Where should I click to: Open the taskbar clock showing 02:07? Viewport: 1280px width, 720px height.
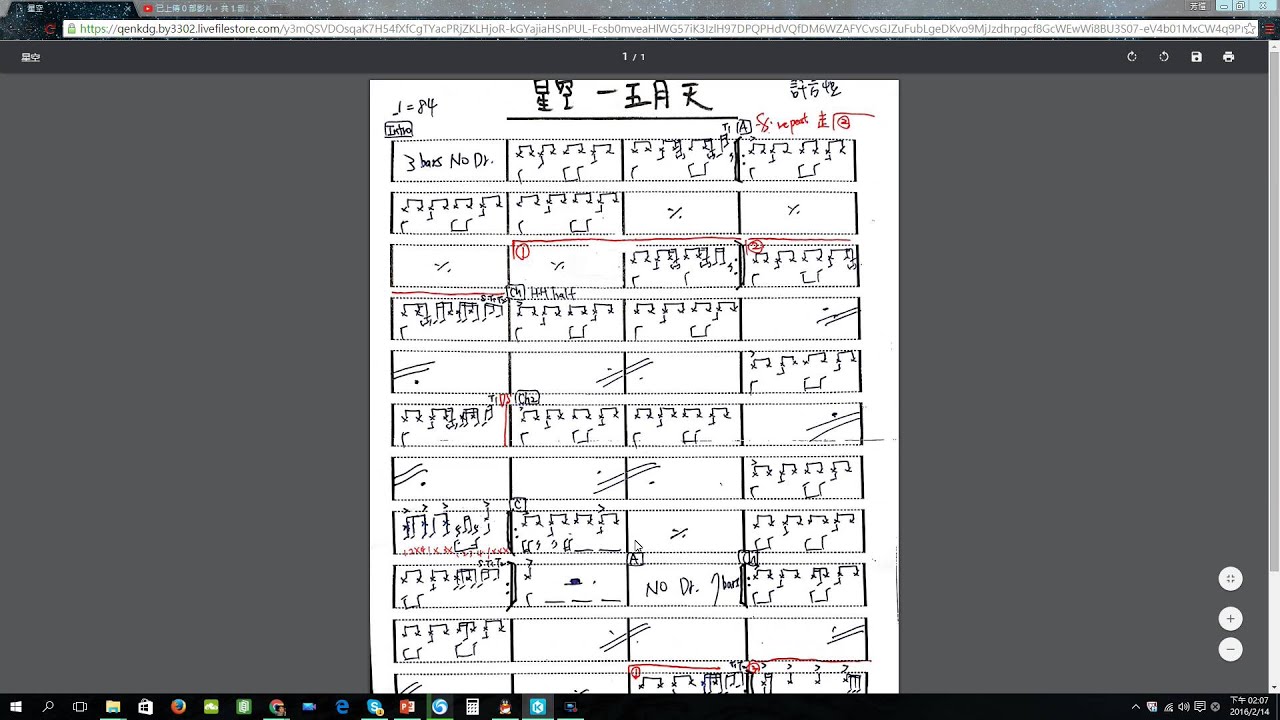1250,707
